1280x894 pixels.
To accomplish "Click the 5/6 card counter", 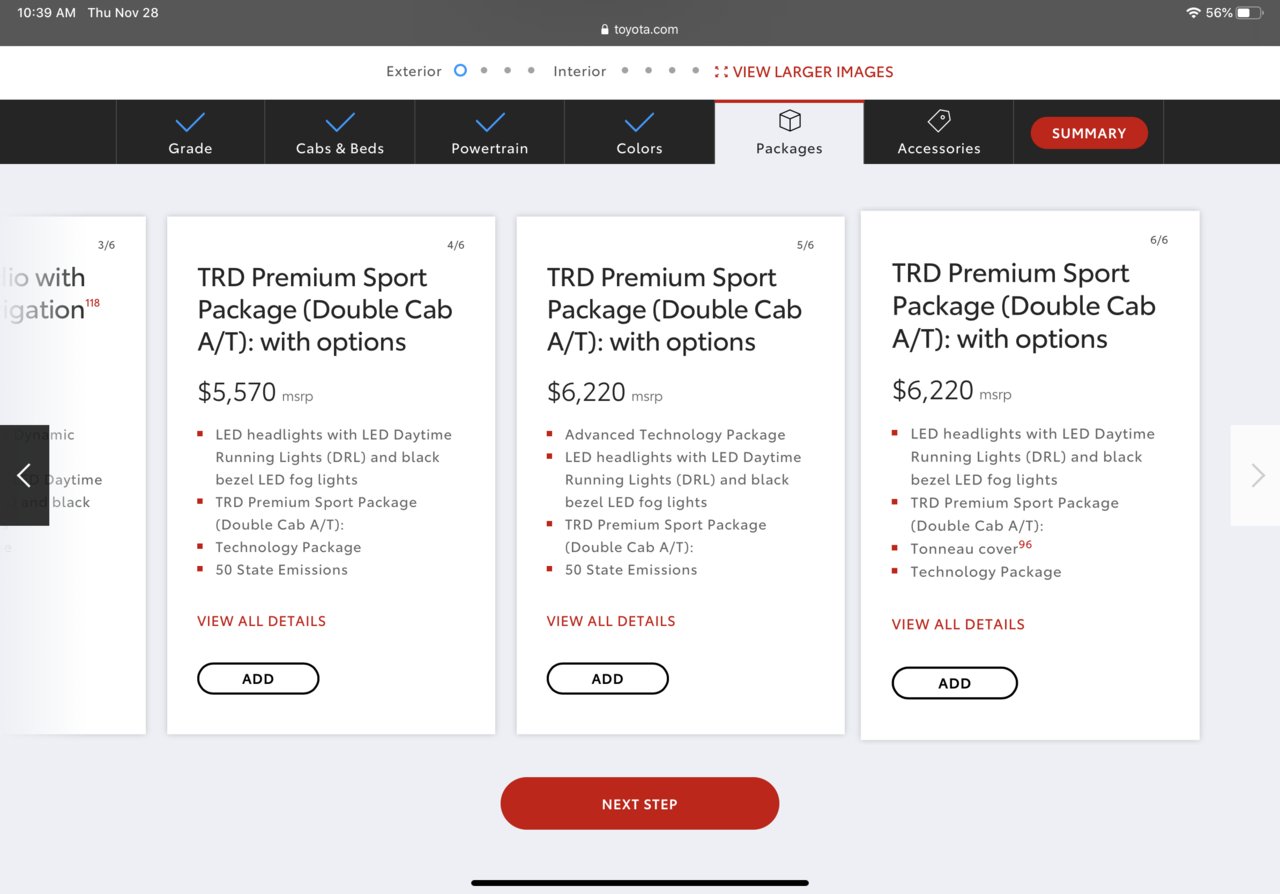I will [x=805, y=245].
